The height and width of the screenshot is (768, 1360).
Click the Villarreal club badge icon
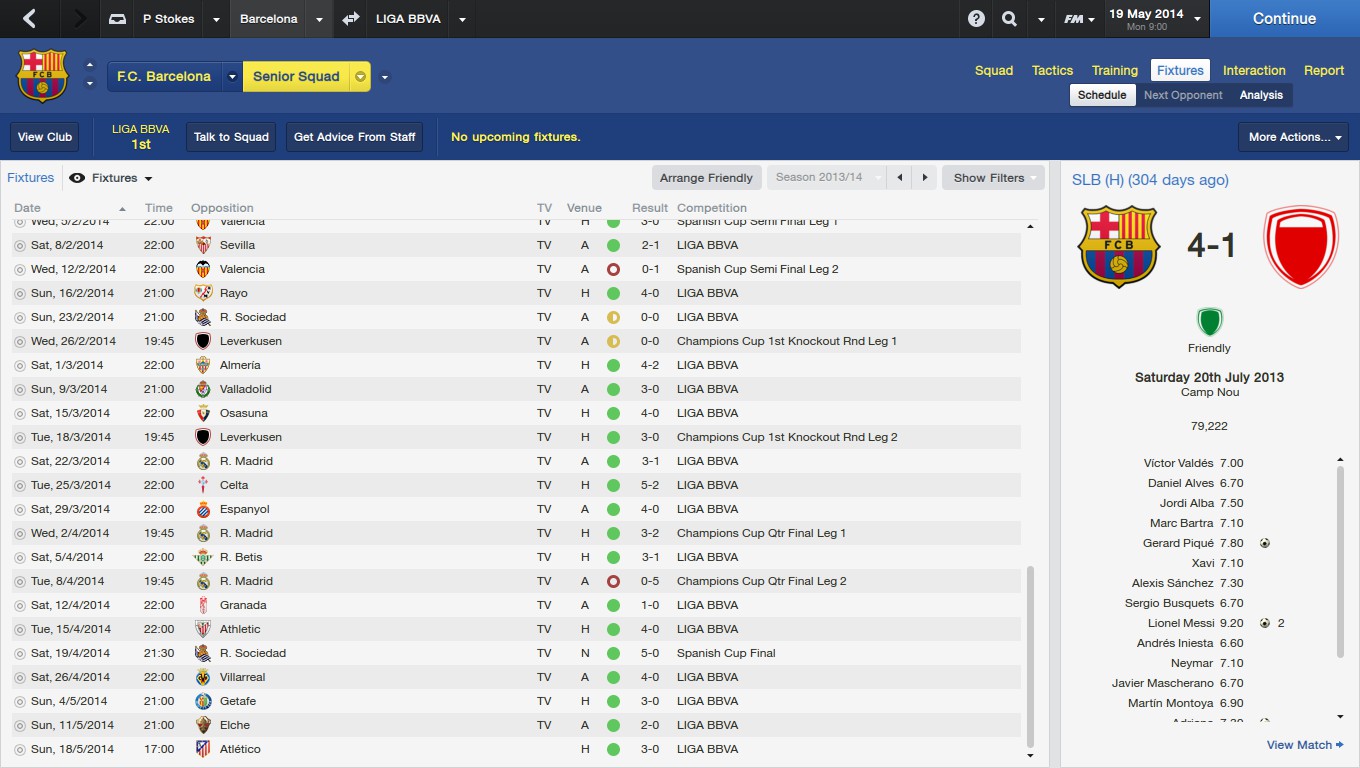203,677
